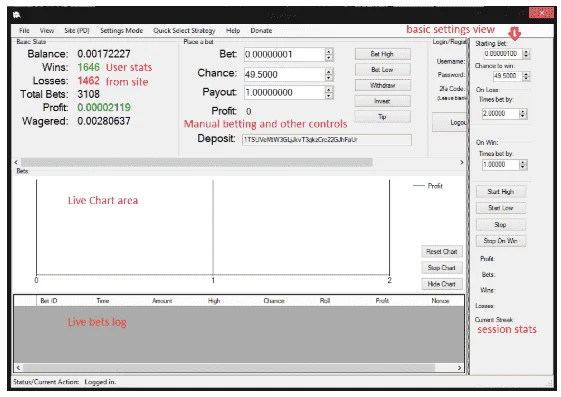Screen dimensions: 561x397
Task: Click the Start Low button
Action: click(x=501, y=208)
